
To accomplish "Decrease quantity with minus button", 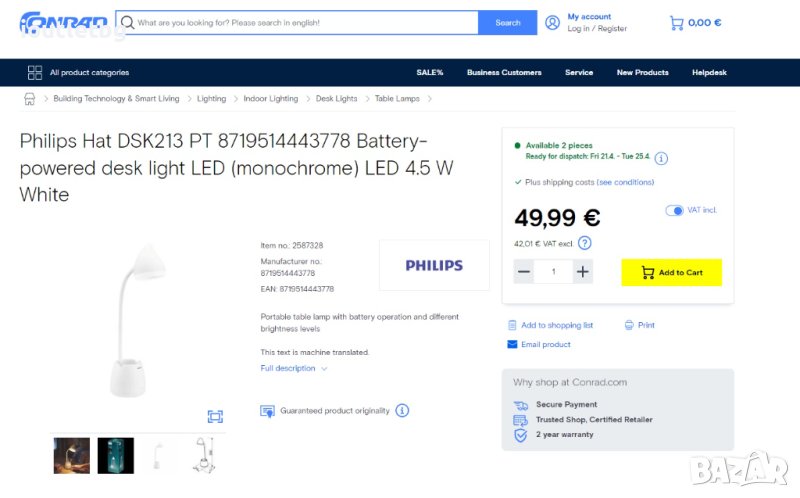I will click(x=524, y=272).
